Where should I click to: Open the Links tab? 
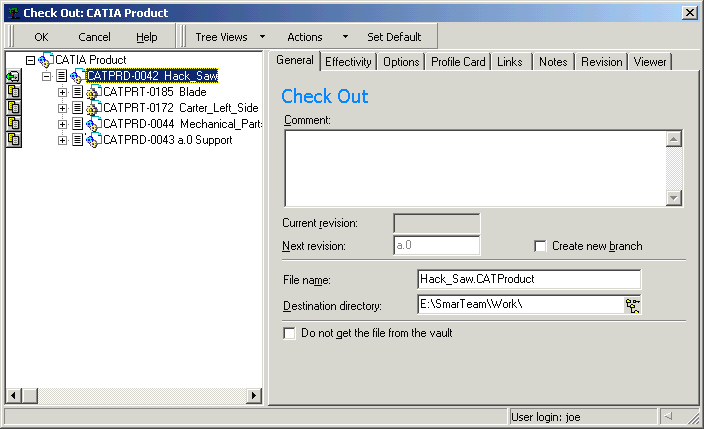510,62
